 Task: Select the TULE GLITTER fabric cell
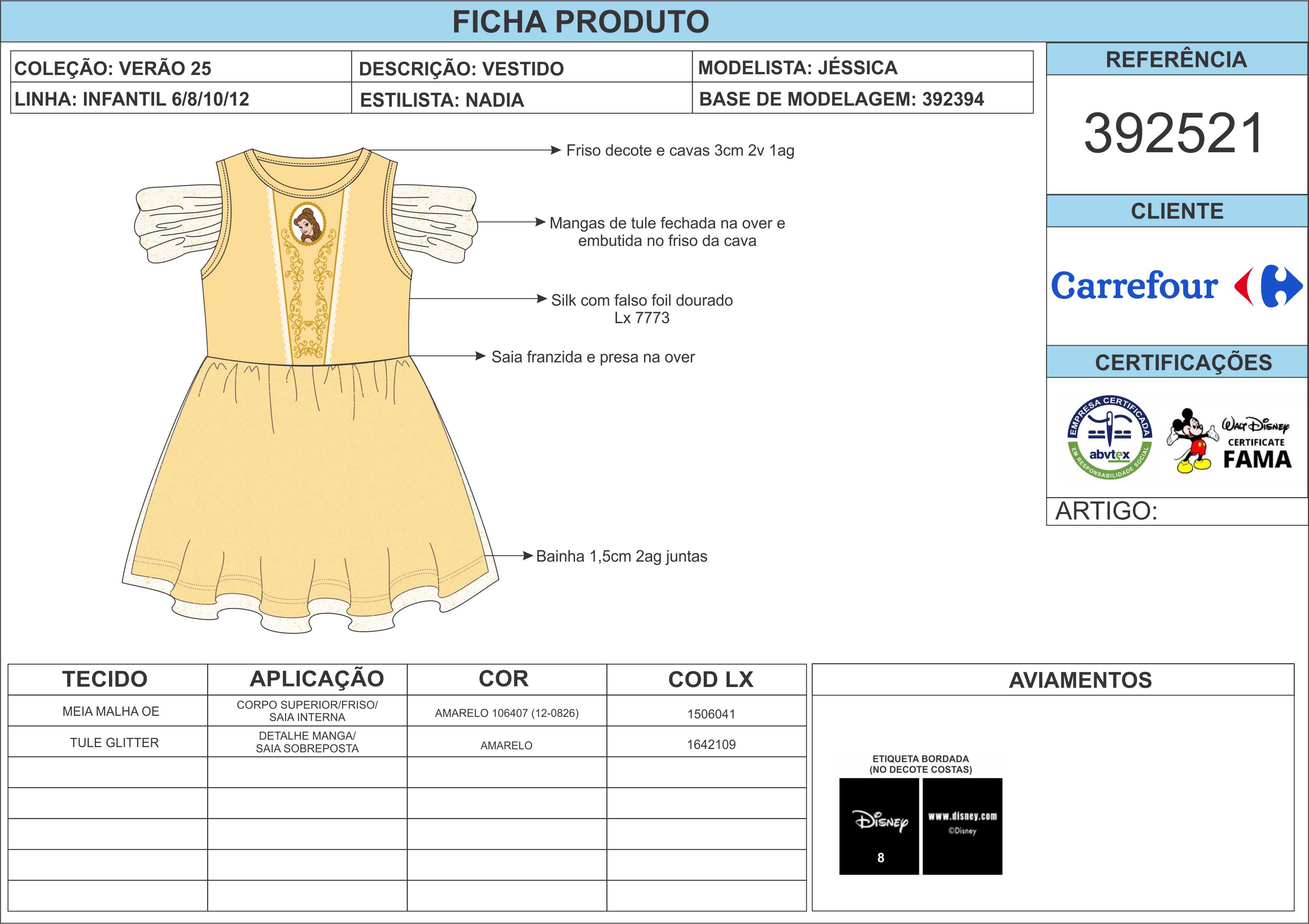[x=114, y=743]
